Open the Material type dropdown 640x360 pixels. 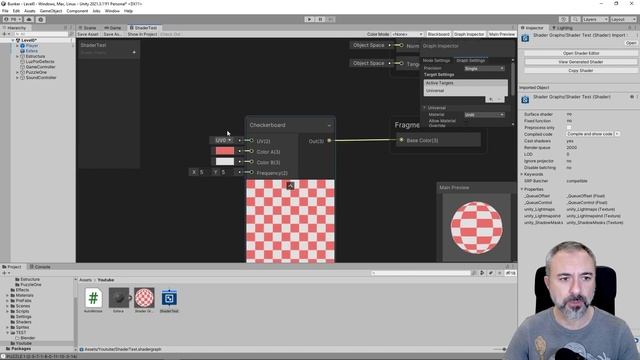[484, 115]
